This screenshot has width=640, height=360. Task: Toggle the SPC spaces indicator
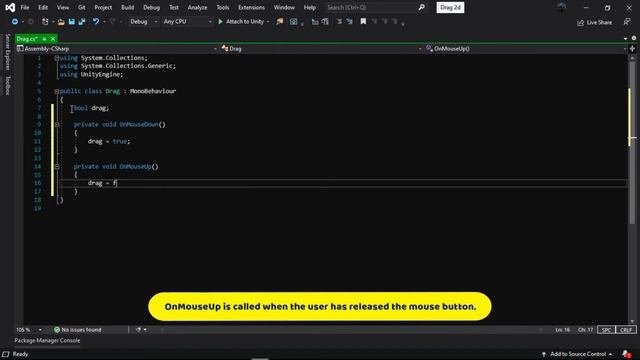[x=606, y=329]
